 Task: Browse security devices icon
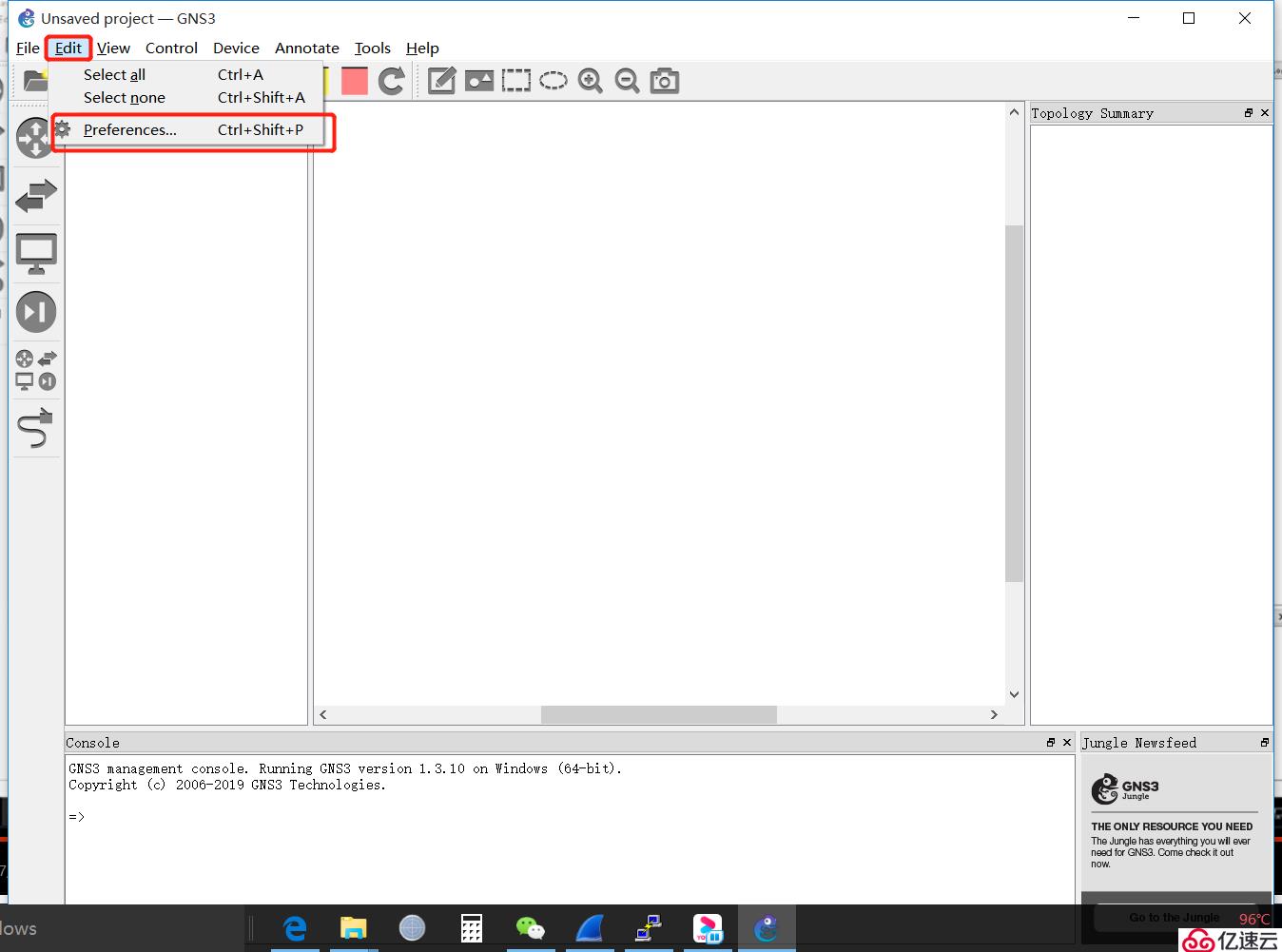(x=36, y=312)
